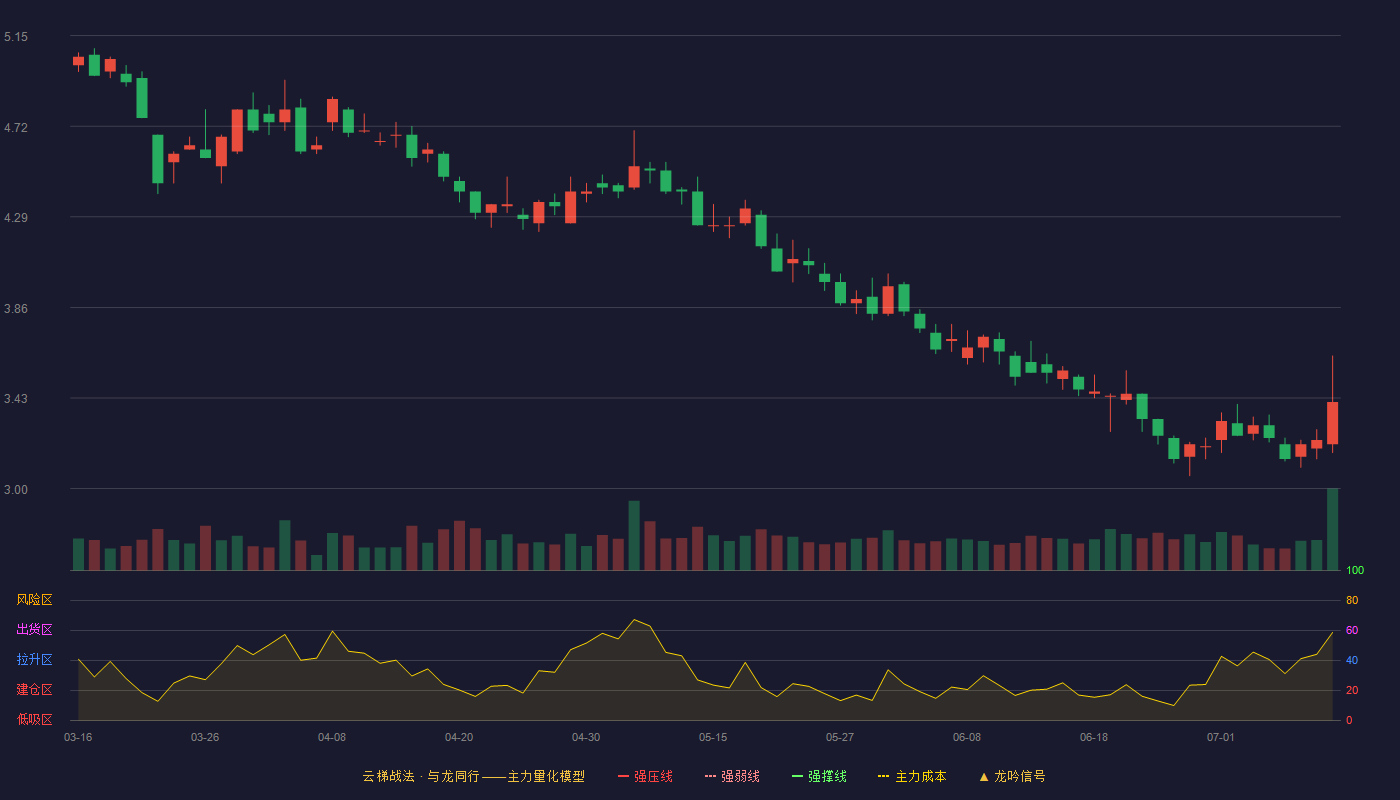Click the 07-01 date label
Viewport: 1400px width, 800px height.
(x=1221, y=737)
